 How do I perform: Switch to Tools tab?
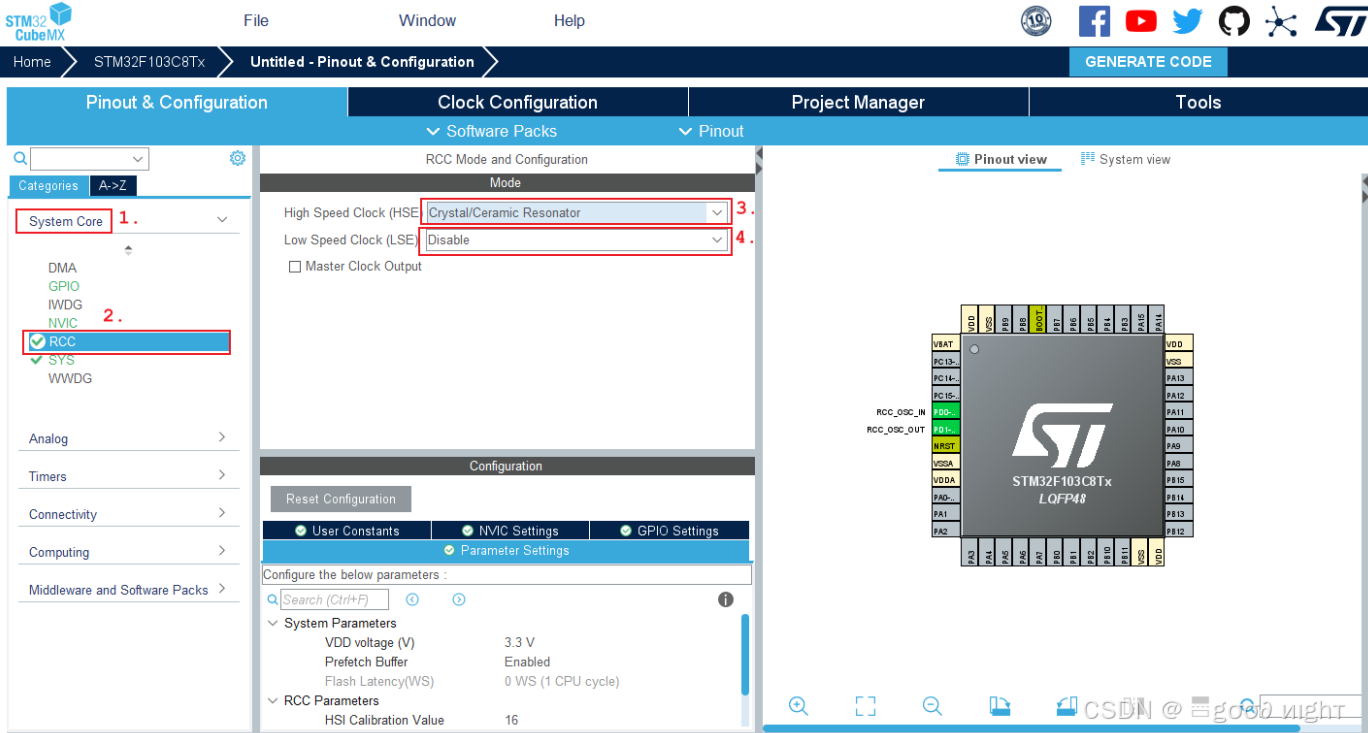[x=1198, y=102]
